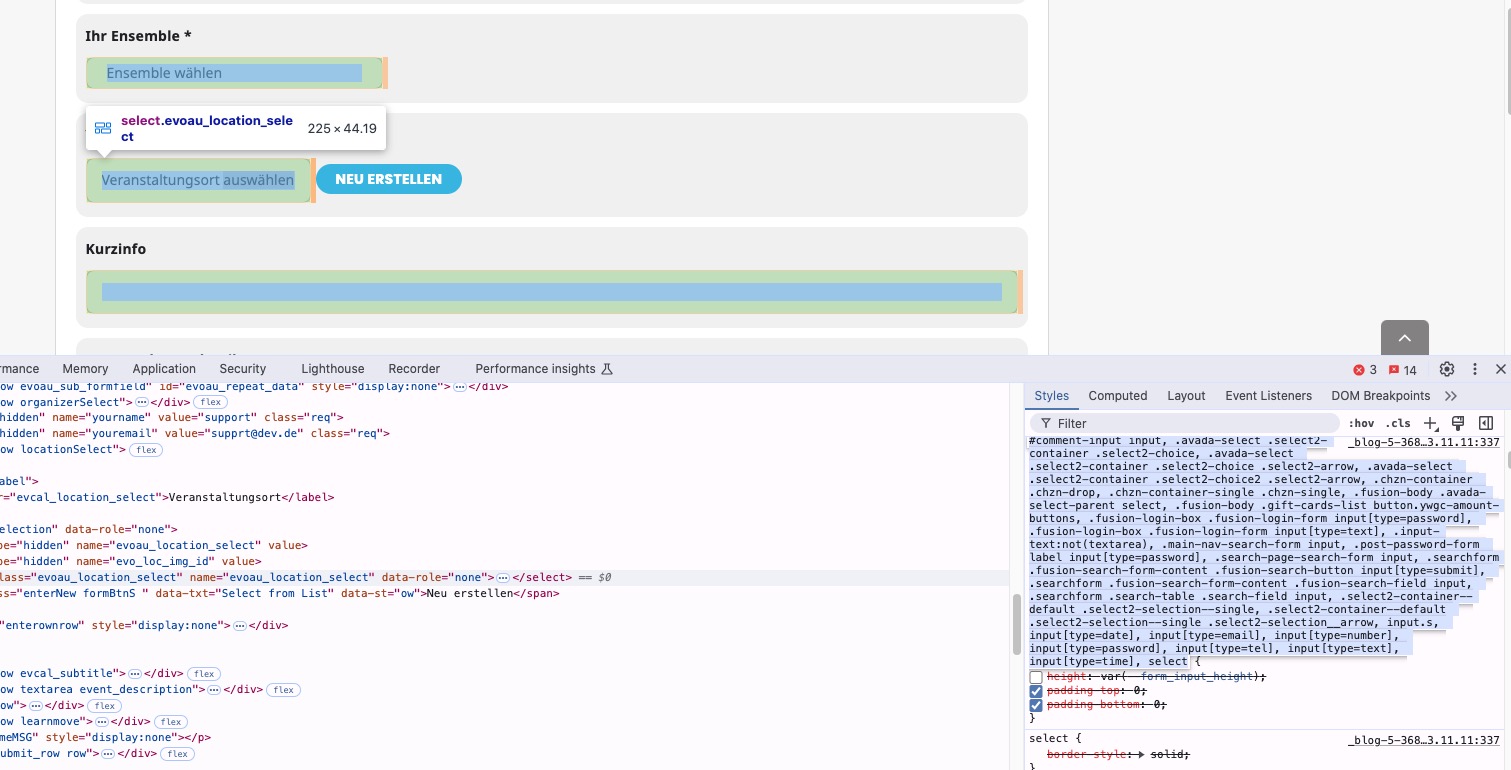
Task: Open the paintbrush rendering emulations icon
Action: point(1458,423)
